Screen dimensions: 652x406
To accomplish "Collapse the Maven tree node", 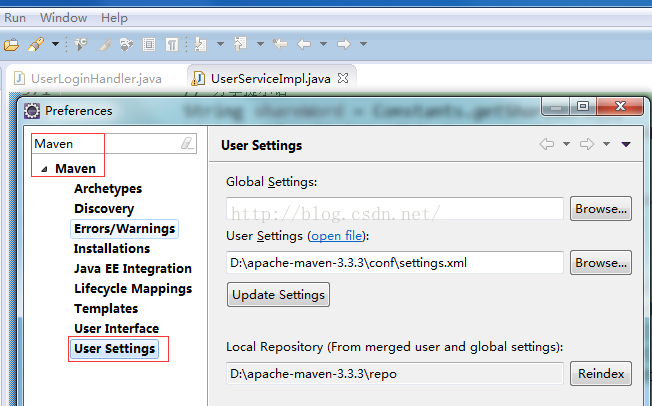I will coord(44,169).
